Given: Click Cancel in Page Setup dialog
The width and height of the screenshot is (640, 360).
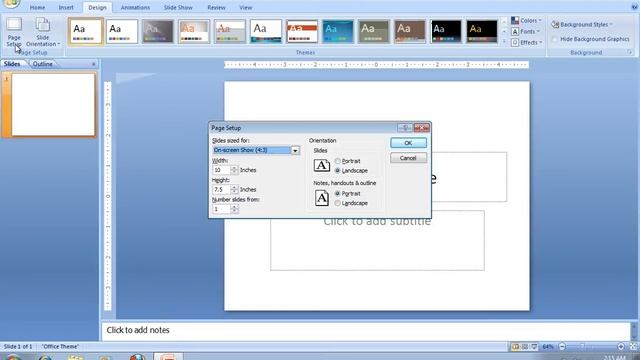Looking at the screenshot, I should point(408,158).
